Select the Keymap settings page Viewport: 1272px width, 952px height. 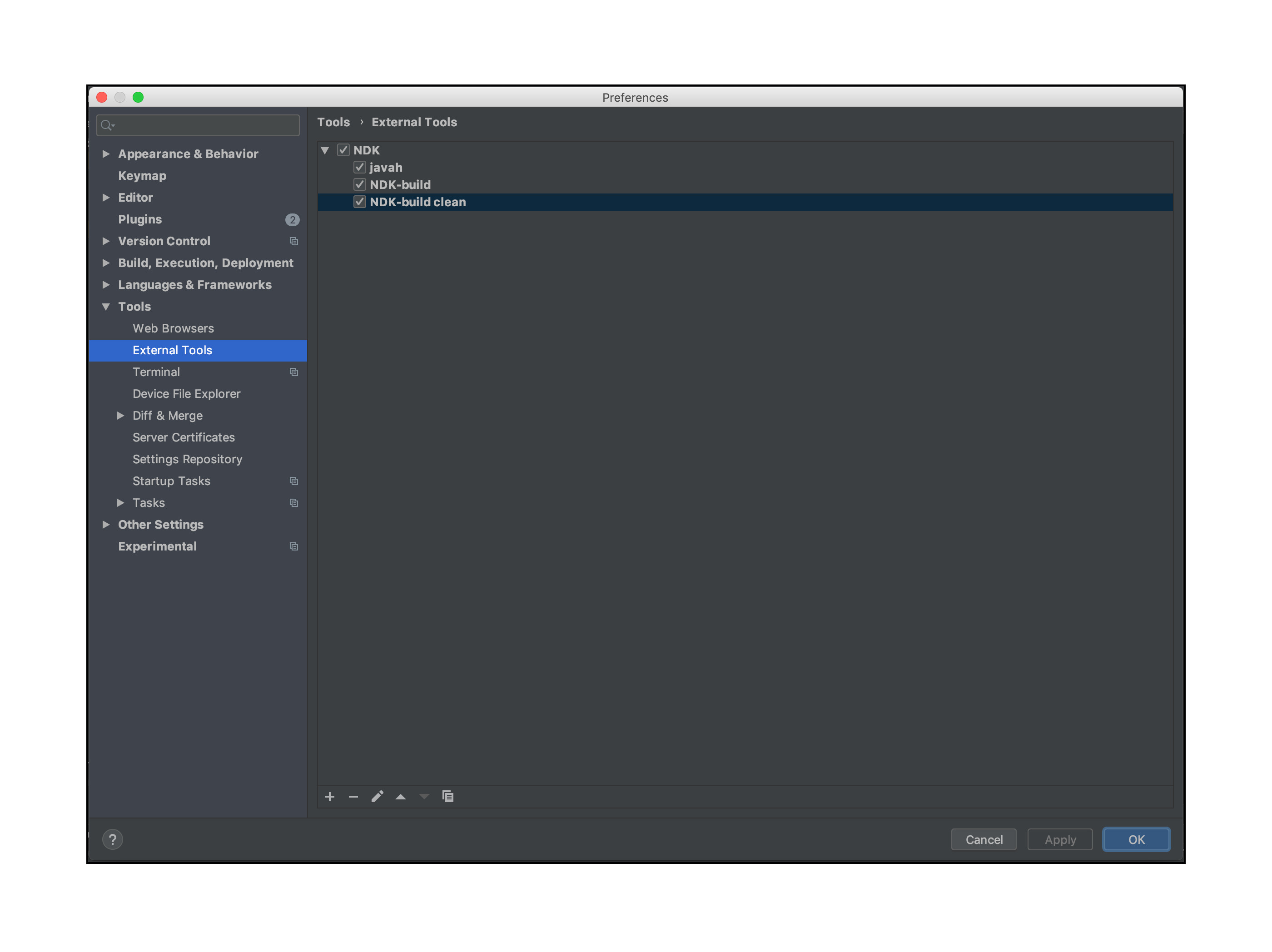(x=142, y=176)
